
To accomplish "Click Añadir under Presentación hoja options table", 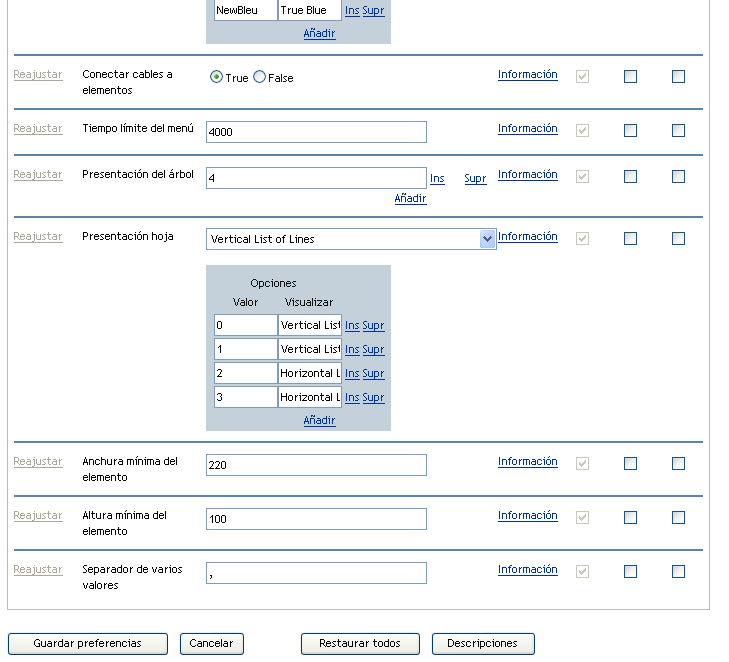I will coord(319,420).
